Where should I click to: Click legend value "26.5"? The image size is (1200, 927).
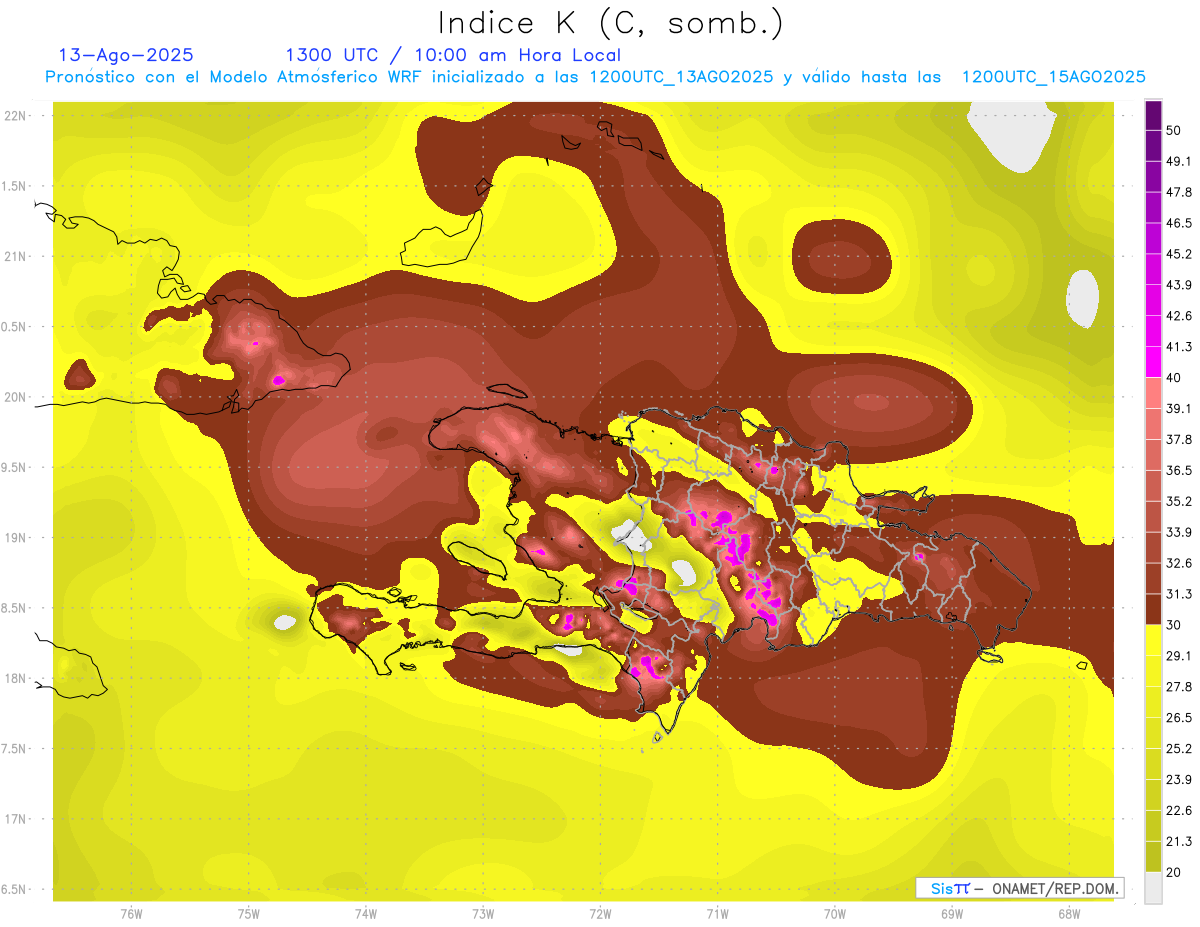point(1178,717)
